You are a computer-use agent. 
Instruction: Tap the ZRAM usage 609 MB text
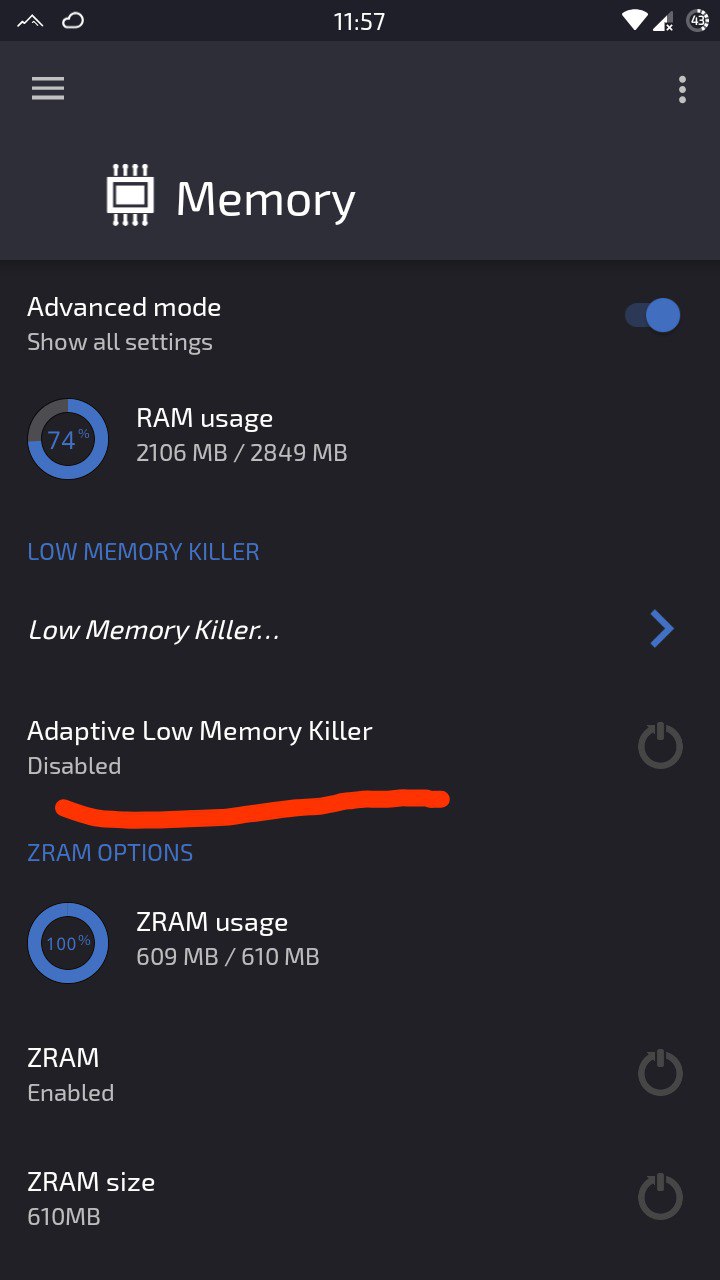click(x=227, y=957)
